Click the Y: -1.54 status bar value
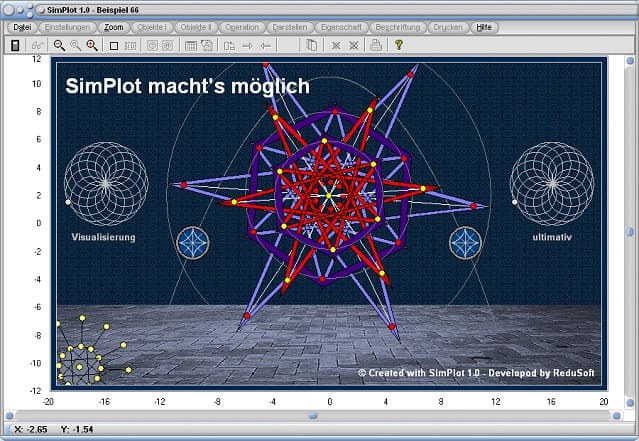Viewport: 639px width, 441px height. tap(77, 429)
